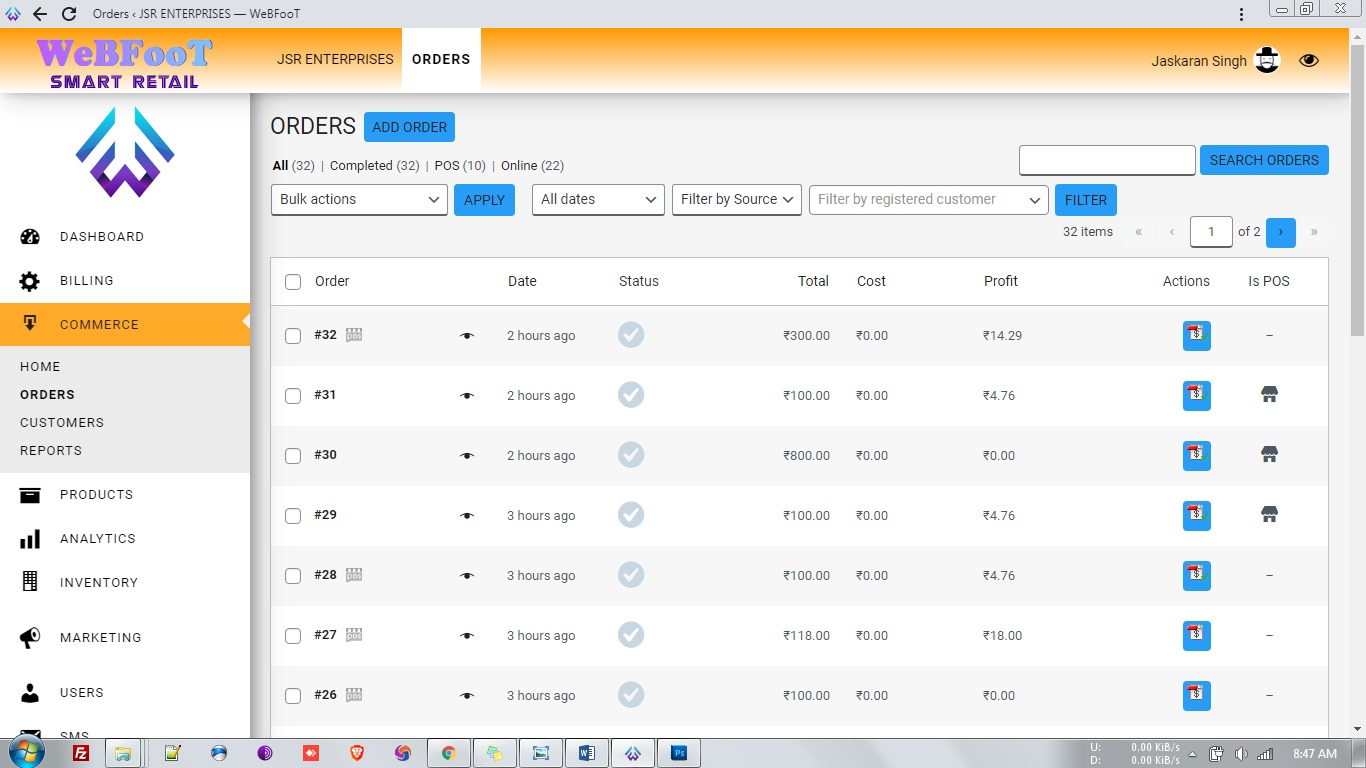Click the eye icon in top header

pos(1309,61)
